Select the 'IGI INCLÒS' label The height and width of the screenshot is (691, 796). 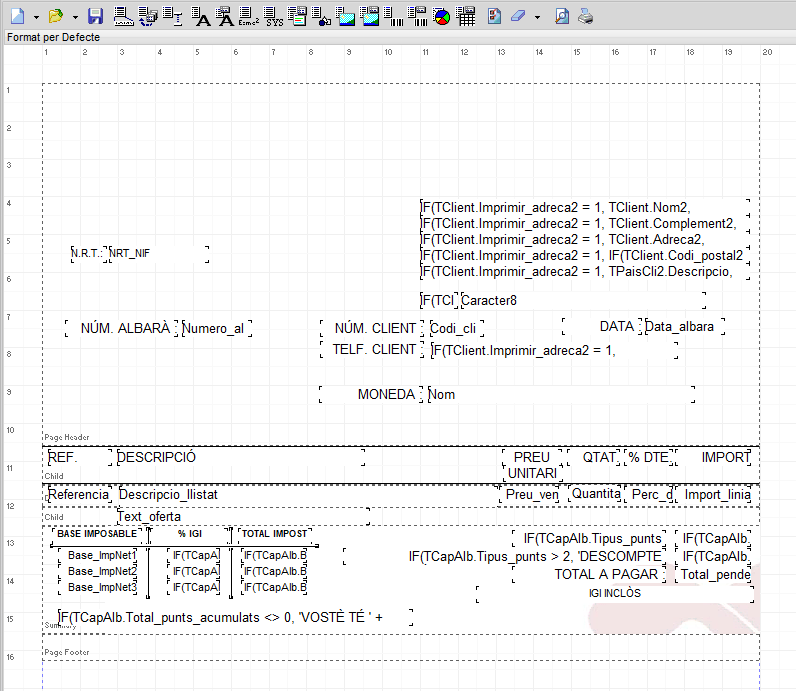615,594
